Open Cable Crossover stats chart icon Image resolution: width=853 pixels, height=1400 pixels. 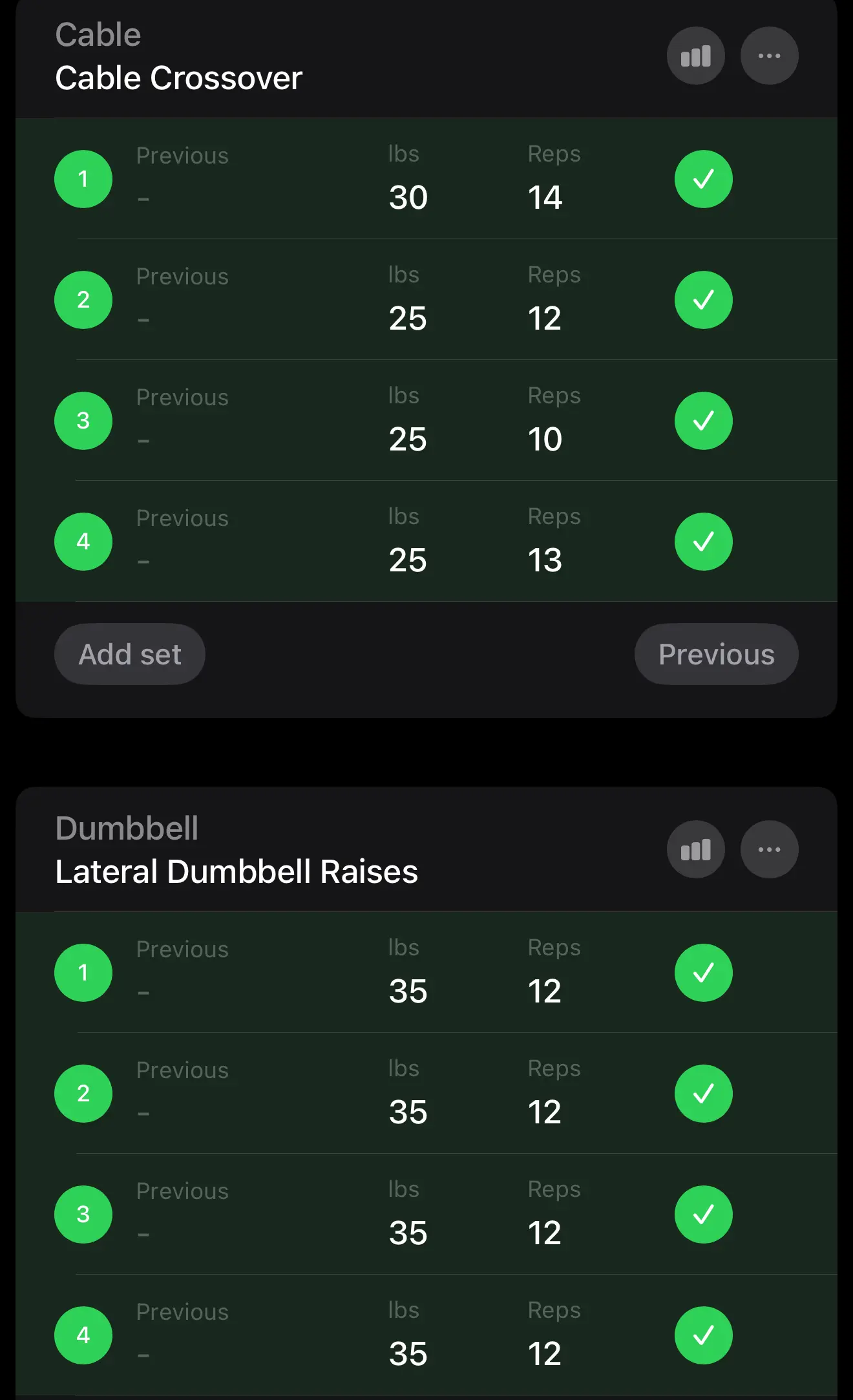(x=695, y=56)
